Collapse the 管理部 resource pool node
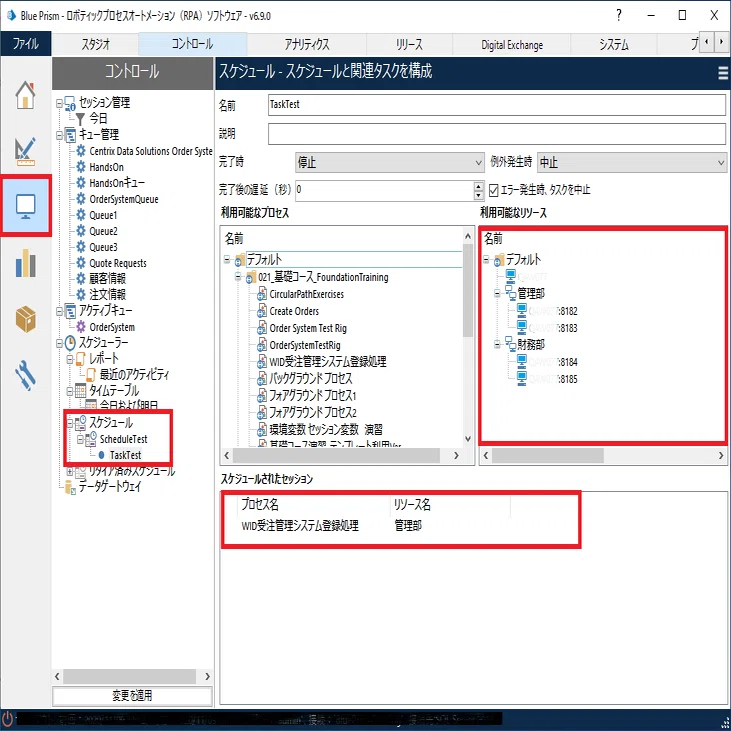 [x=497, y=293]
